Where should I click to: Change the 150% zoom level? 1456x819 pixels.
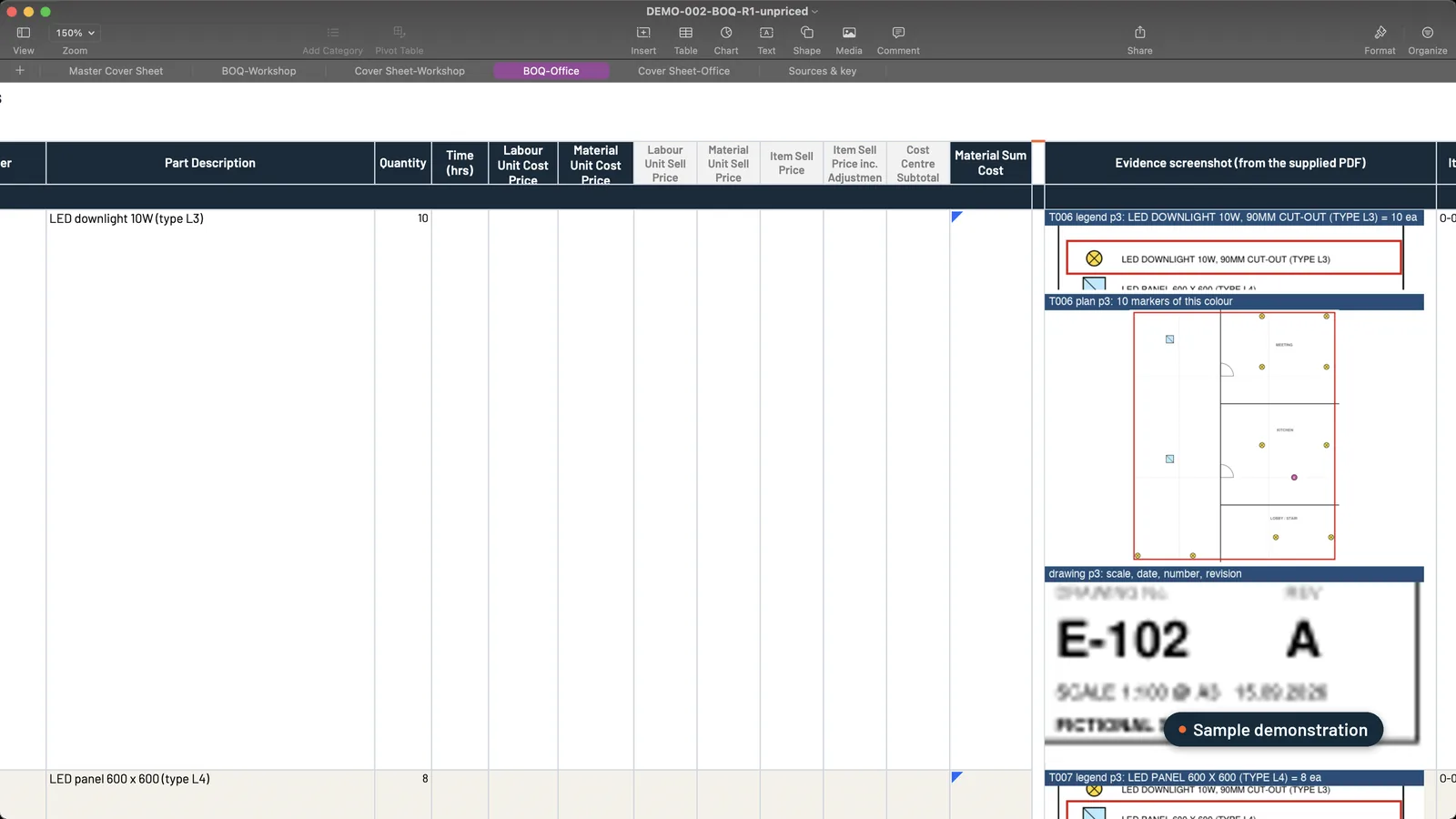[x=75, y=33]
